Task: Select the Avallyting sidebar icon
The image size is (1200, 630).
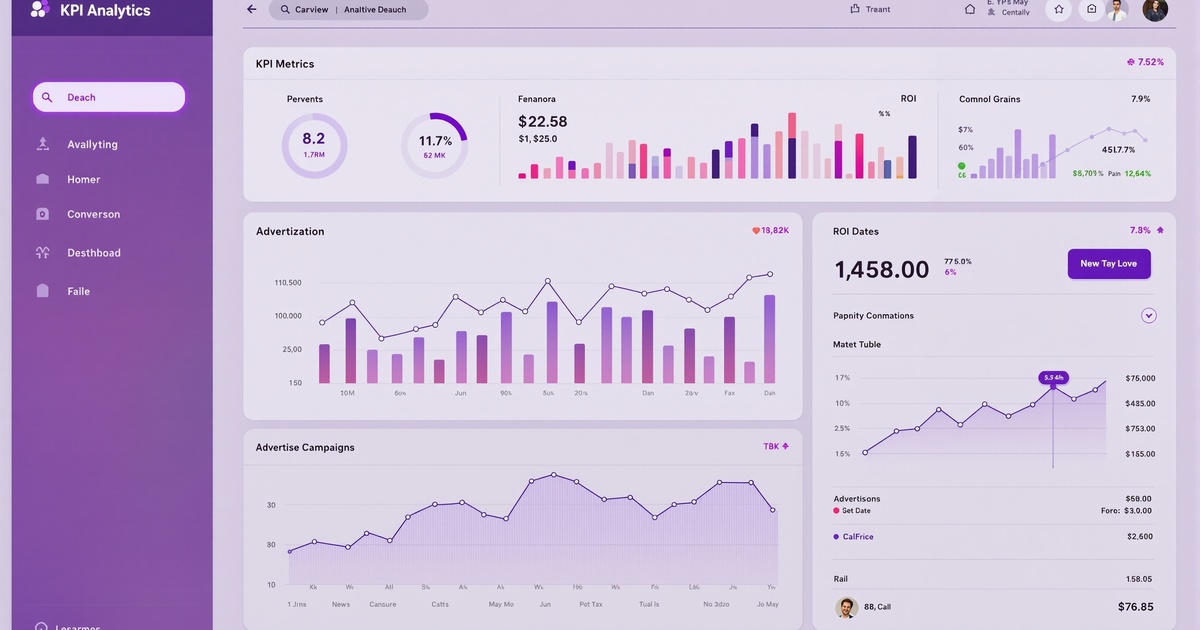Action: coord(42,144)
